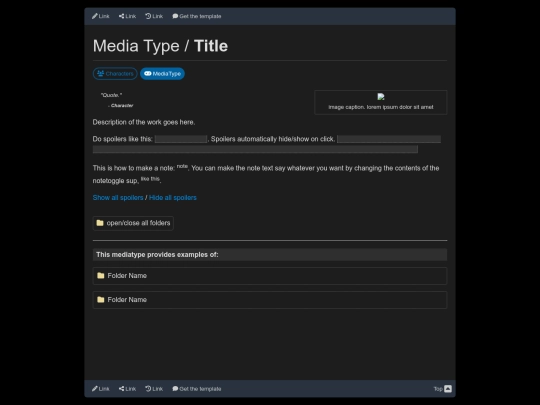Image resolution: width=540 pixels, height=405 pixels.
Task: Toggle the superscript 'like this' note
Action: [150, 179]
